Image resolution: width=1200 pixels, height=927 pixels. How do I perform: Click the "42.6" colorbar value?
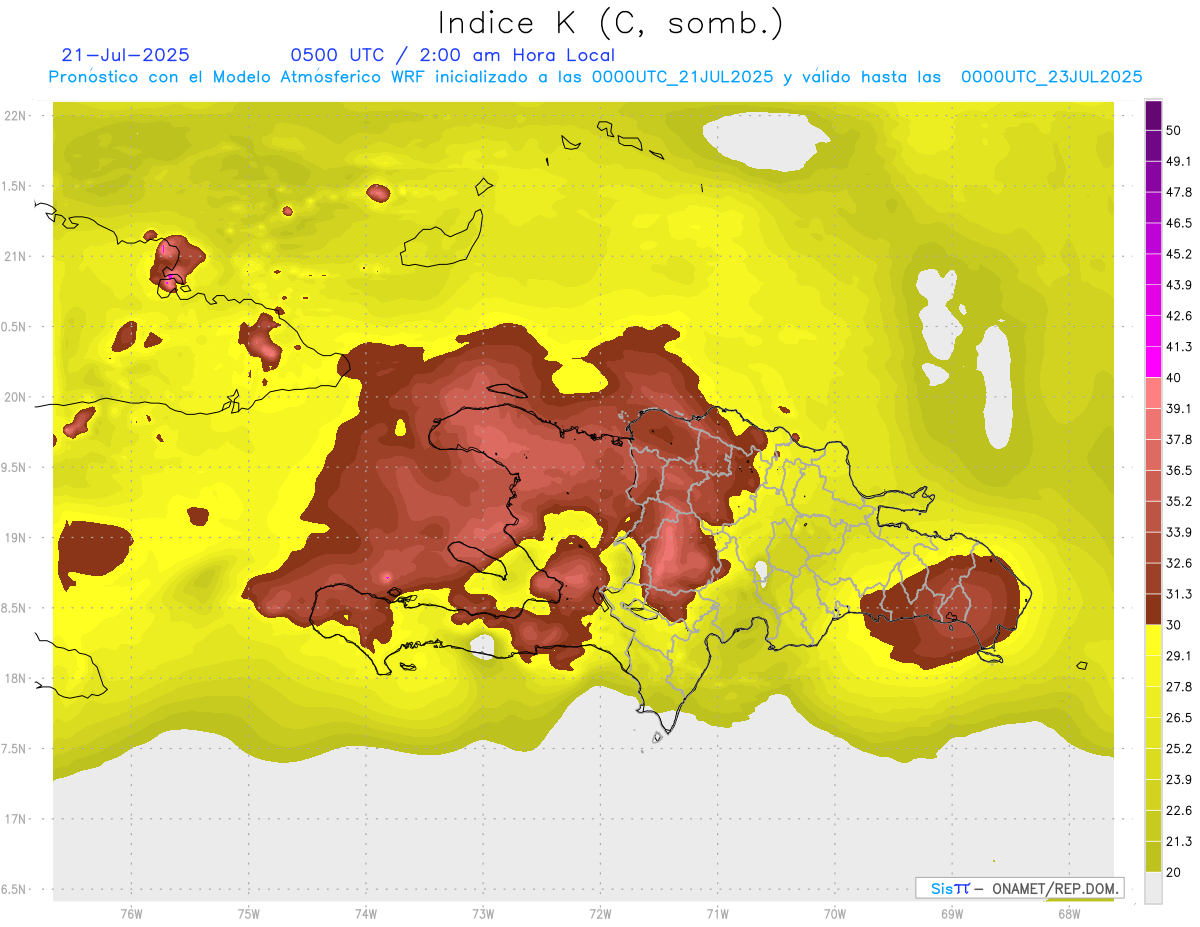1179,316
